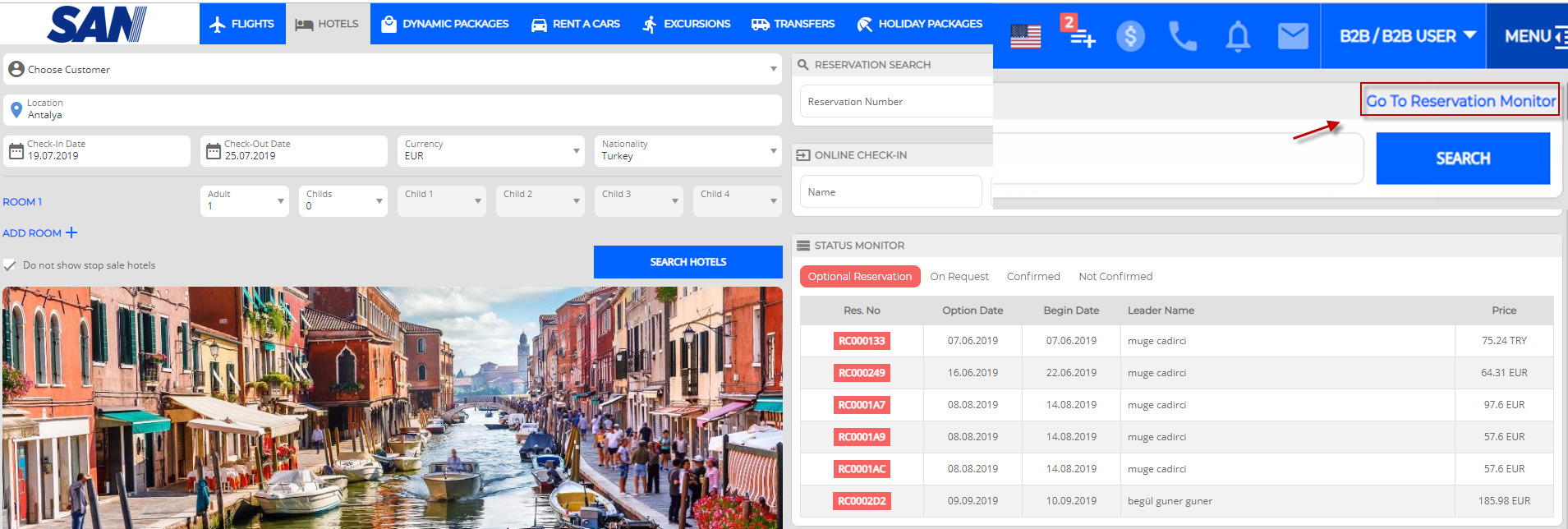Click Go To Reservation Monitor link
This screenshot has height=529, width=1568.
tap(1460, 101)
